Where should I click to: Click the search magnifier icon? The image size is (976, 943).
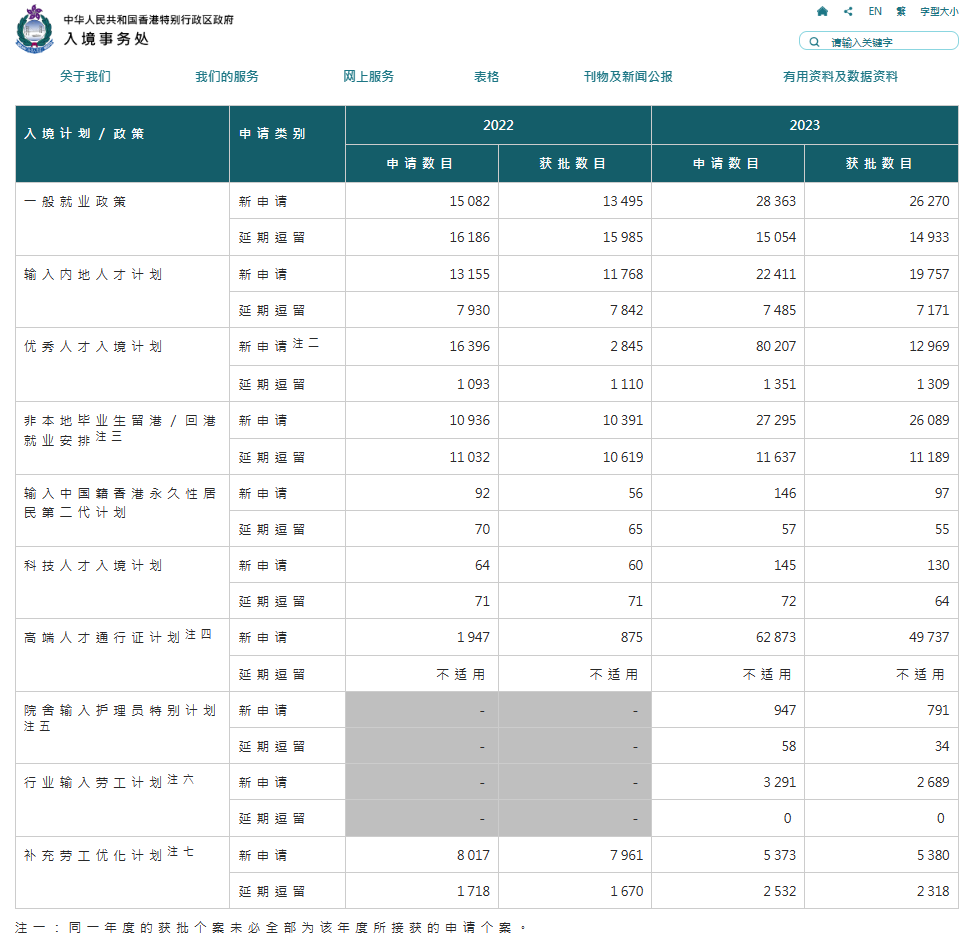click(x=814, y=42)
